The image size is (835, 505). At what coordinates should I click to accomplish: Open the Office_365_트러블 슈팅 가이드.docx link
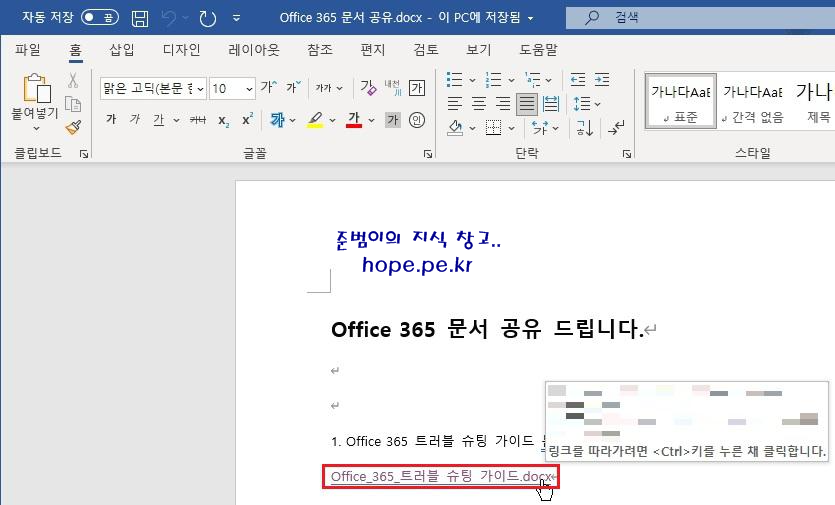(x=441, y=476)
